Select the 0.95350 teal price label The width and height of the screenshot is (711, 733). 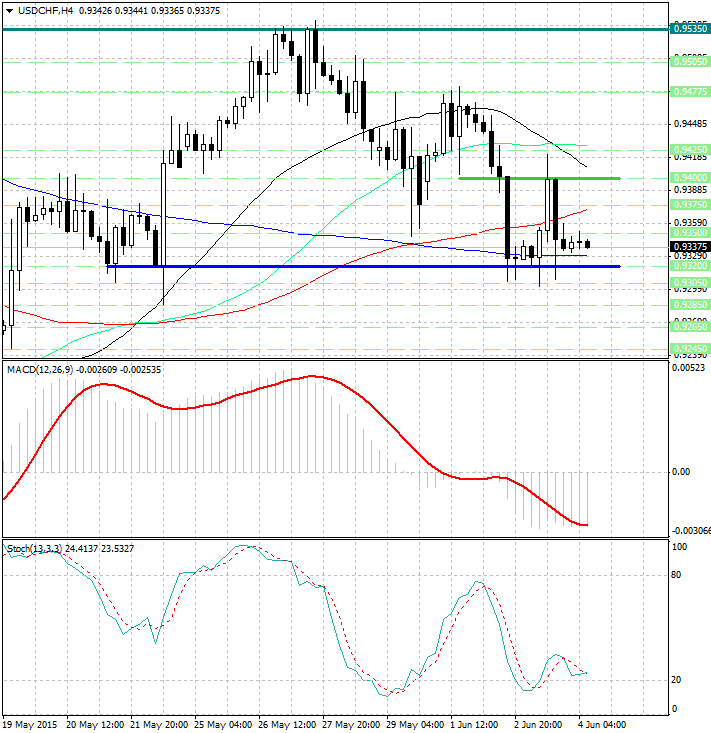click(x=690, y=29)
